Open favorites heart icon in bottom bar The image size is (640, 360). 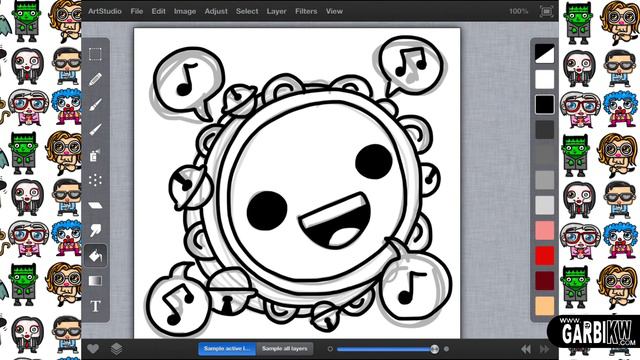pos(93,349)
